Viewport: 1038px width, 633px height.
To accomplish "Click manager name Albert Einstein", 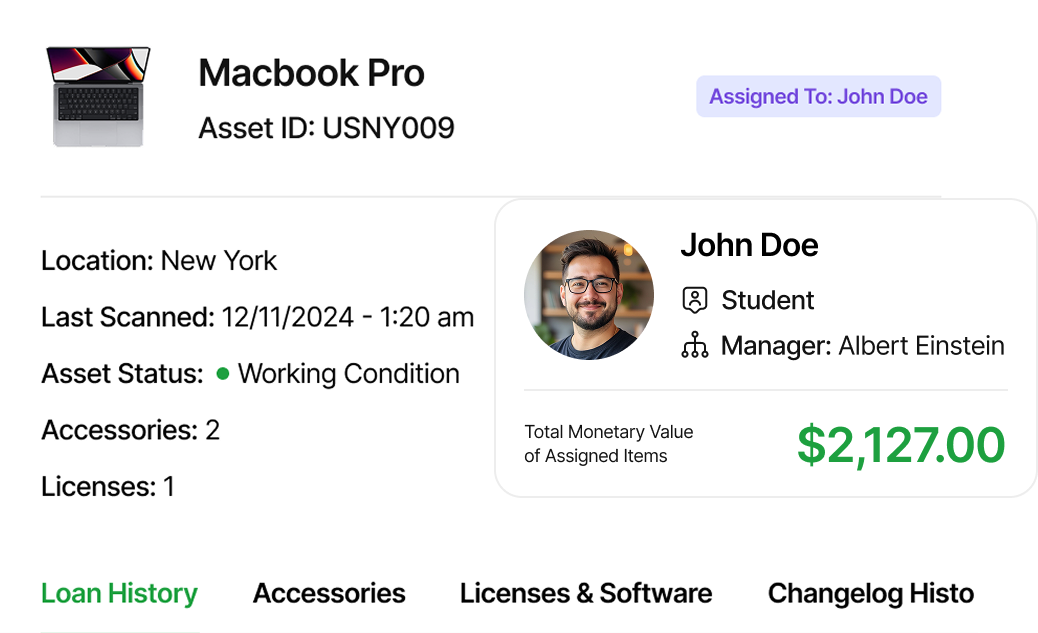I will 921,346.
